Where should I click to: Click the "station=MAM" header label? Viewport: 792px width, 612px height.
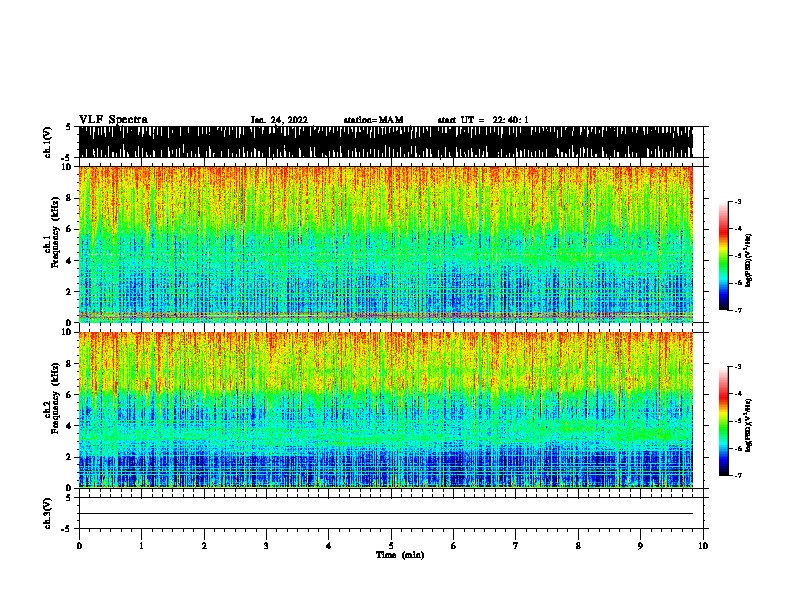[373, 120]
